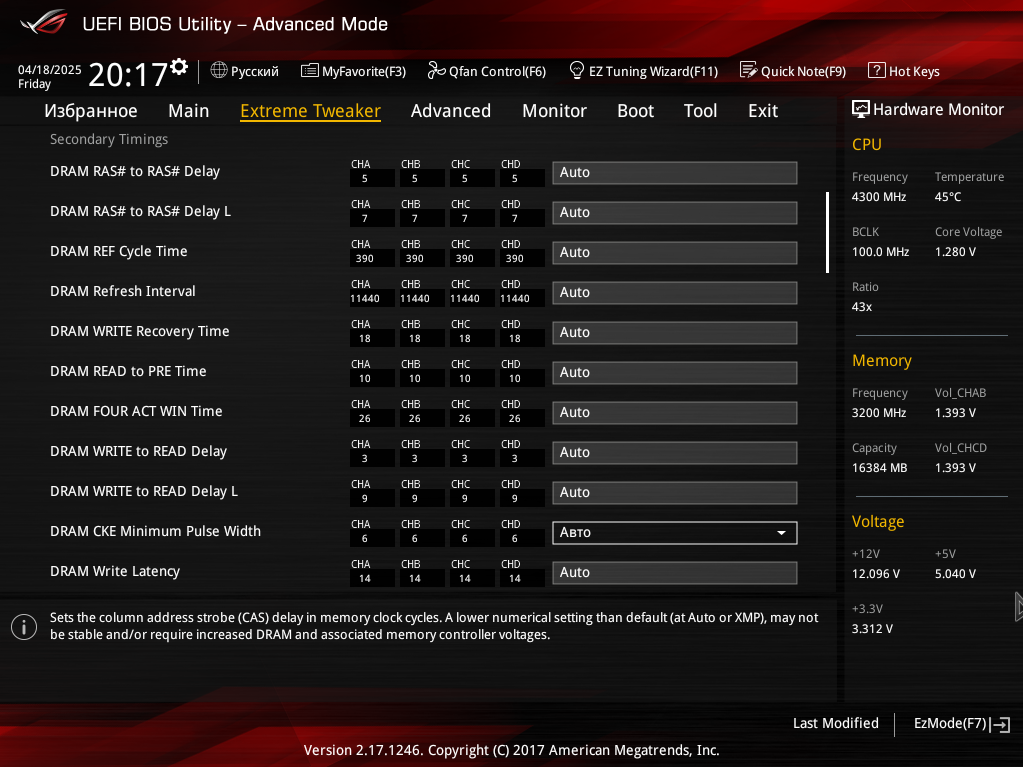Click the date 04/18/2025
1023x767 pixels.
pos(50,70)
